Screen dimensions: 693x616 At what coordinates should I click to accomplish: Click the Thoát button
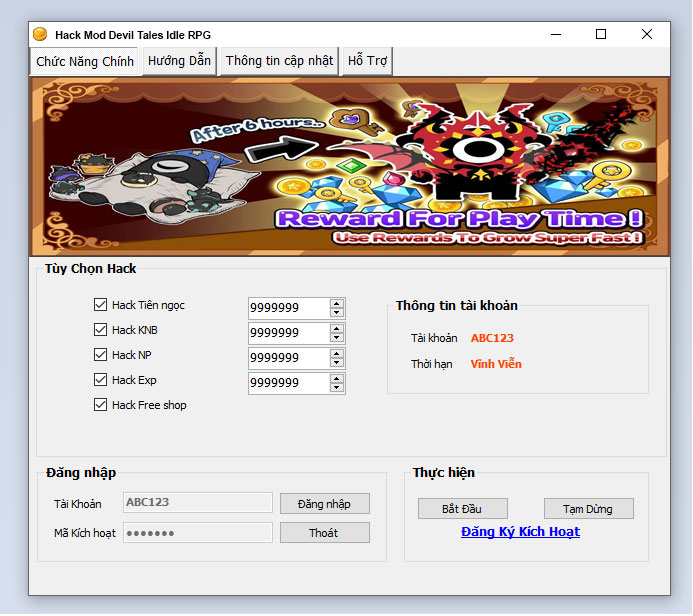tap(325, 533)
